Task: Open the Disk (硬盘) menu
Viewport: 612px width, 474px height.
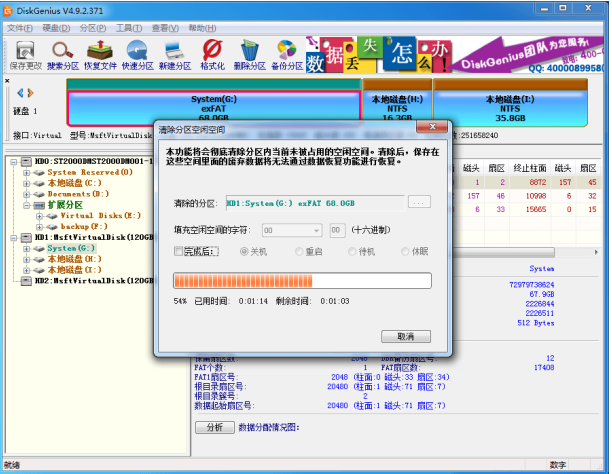Action: click(x=56, y=28)
